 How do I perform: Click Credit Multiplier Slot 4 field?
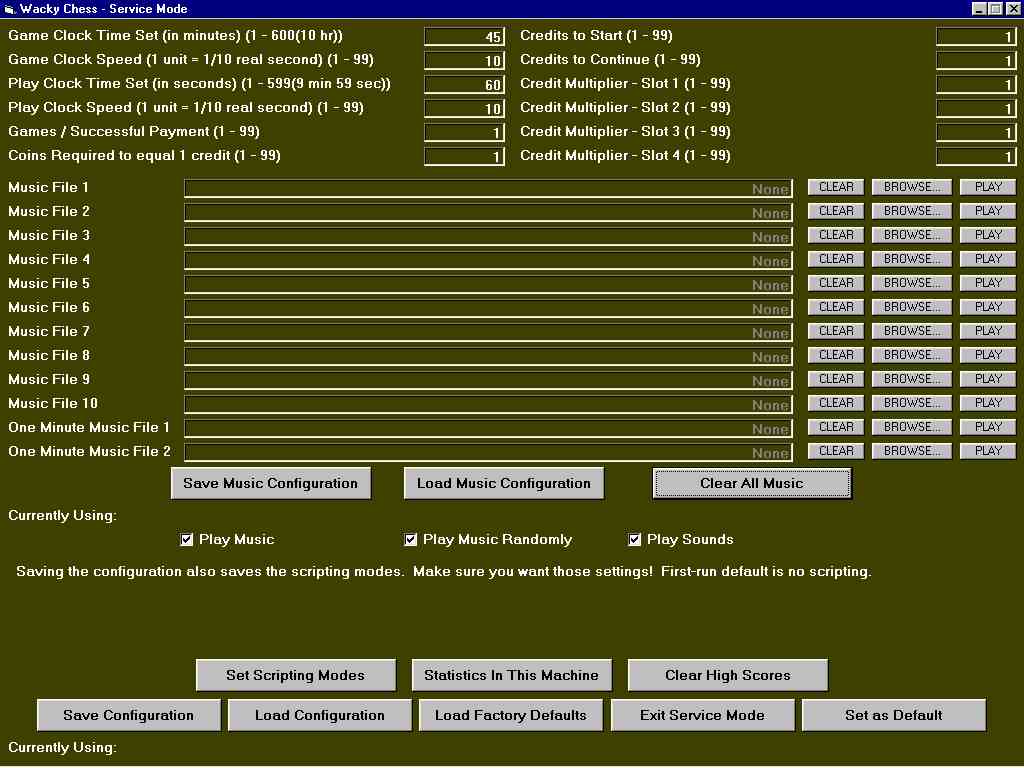point(976,157)
